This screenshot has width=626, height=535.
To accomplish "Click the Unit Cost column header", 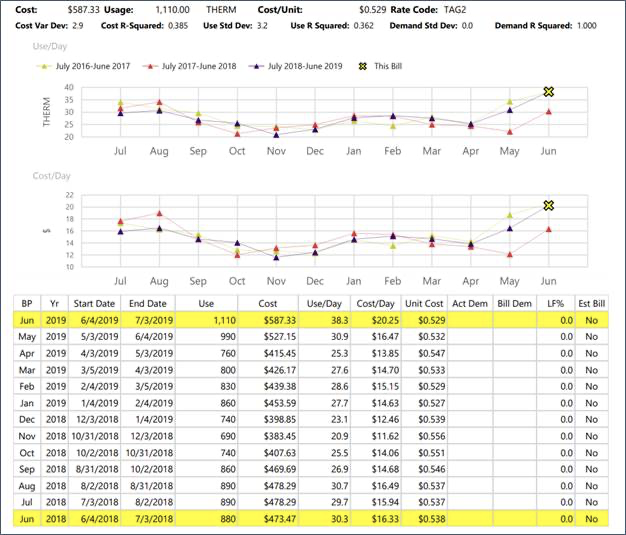I will [424, 303].
